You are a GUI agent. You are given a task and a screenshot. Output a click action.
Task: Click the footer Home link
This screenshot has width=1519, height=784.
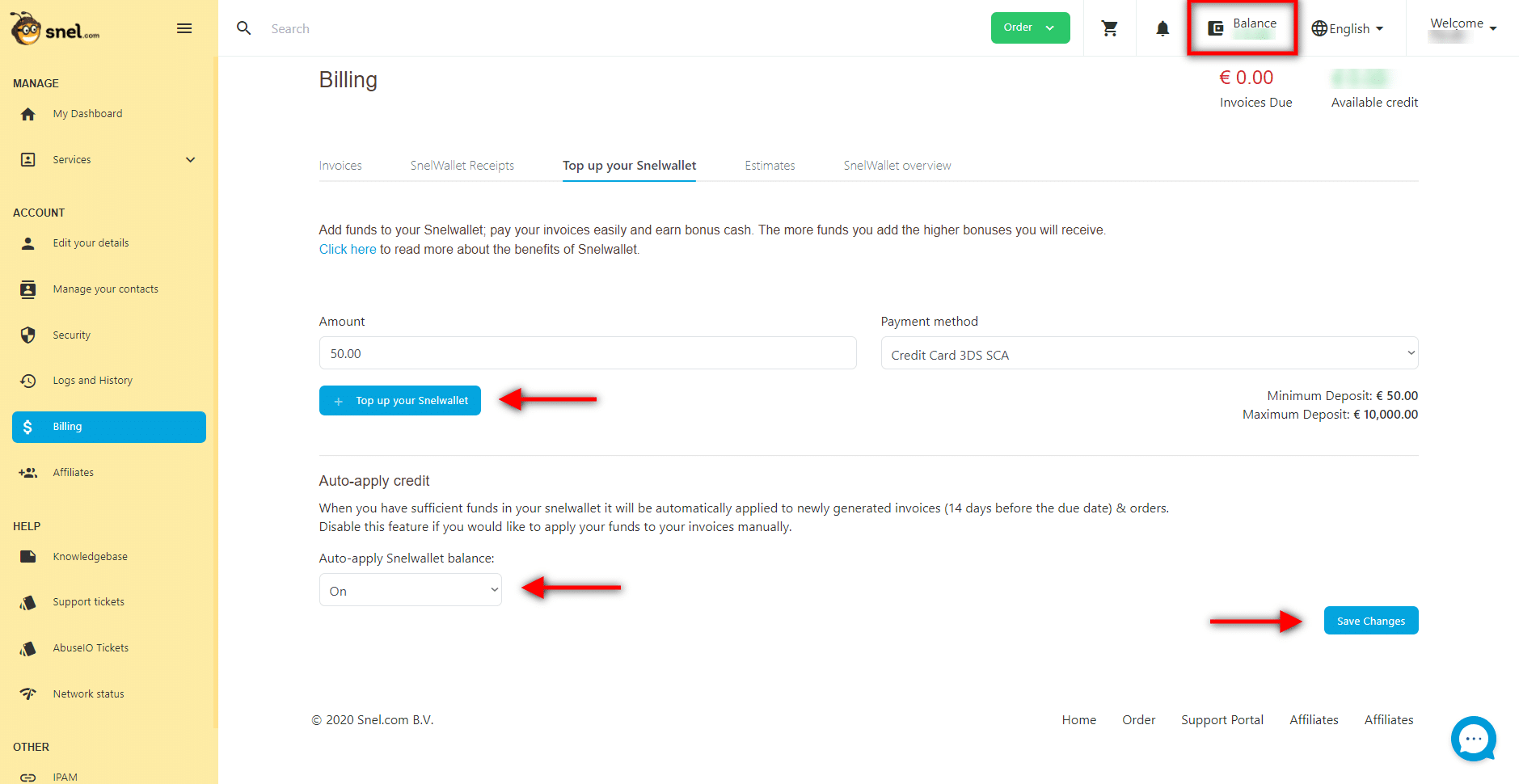pyautogui.click(x=1079, y=720)
